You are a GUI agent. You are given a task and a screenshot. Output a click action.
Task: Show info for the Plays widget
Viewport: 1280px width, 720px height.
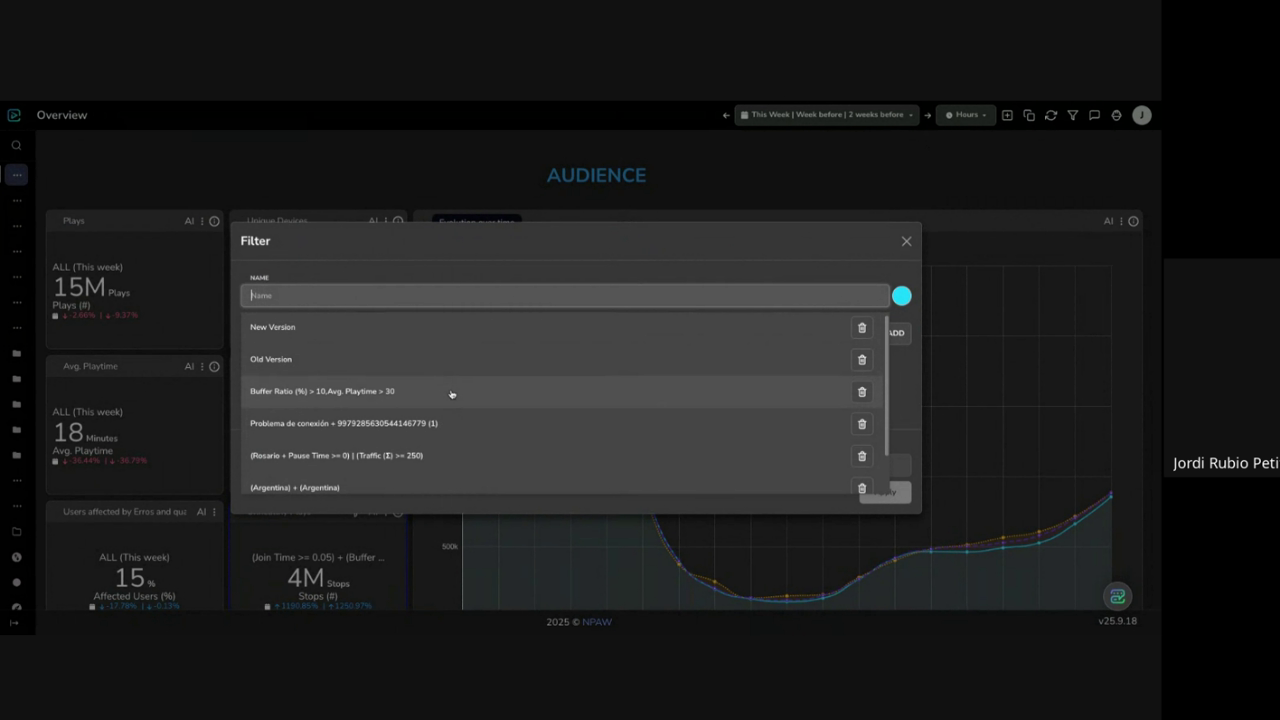pos(214,221)
